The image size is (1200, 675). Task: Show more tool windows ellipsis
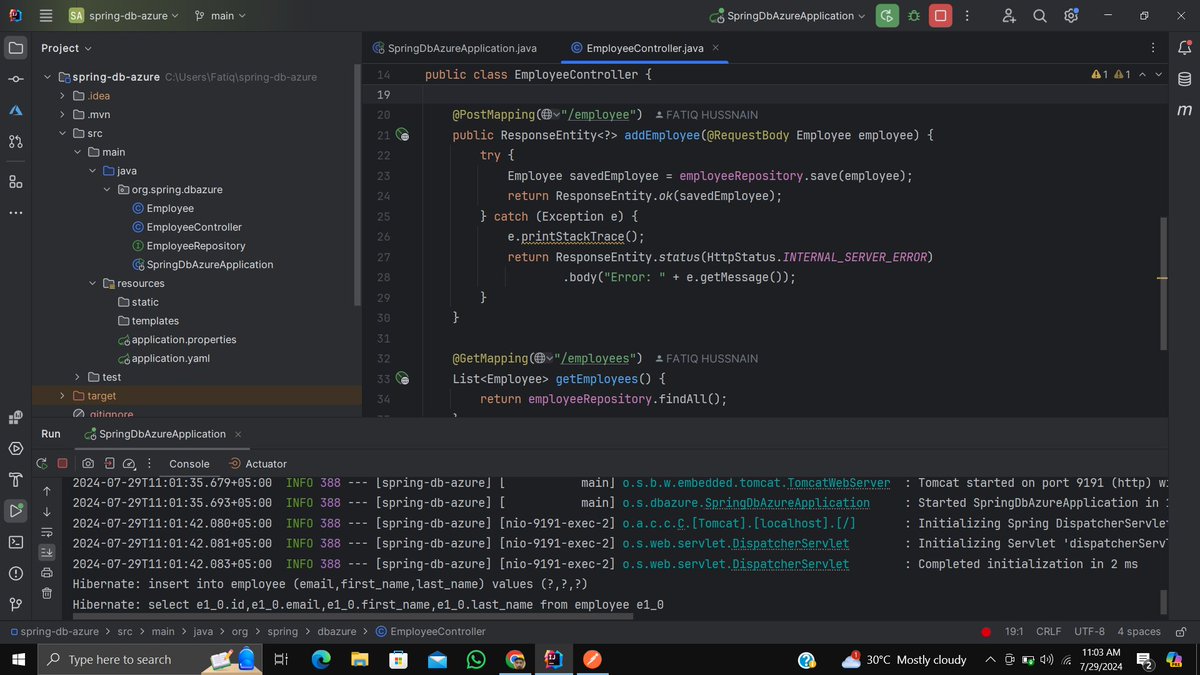(x=16, y=213)
